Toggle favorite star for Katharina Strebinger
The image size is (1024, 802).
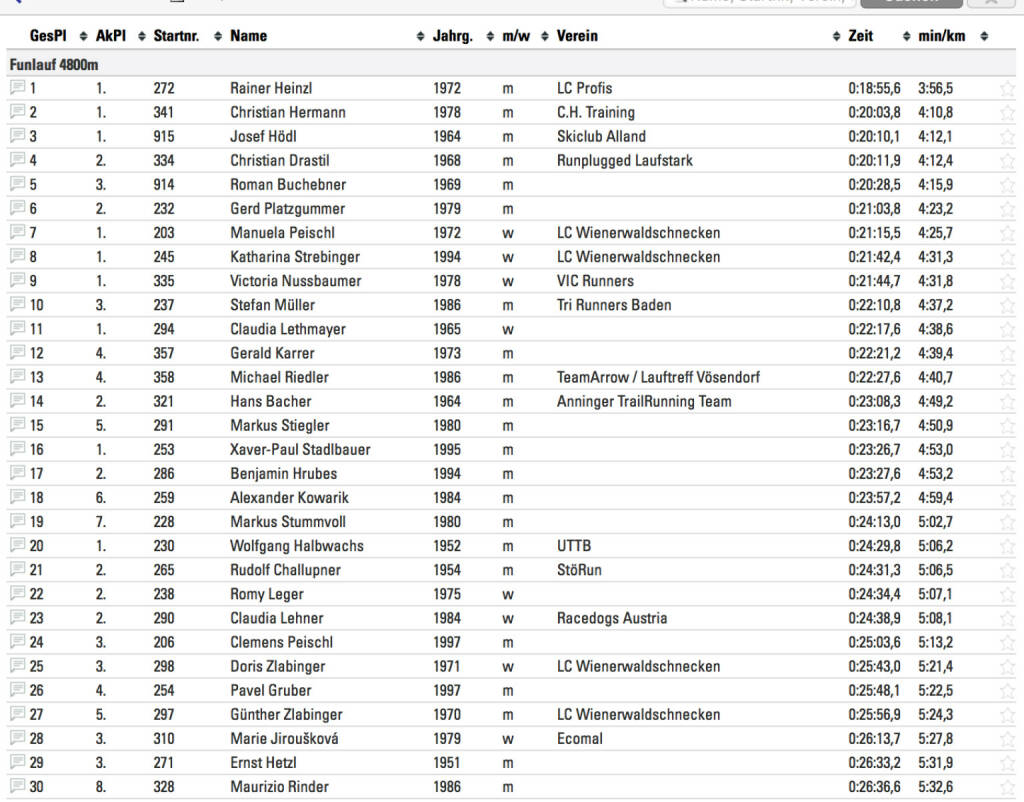1007,257
